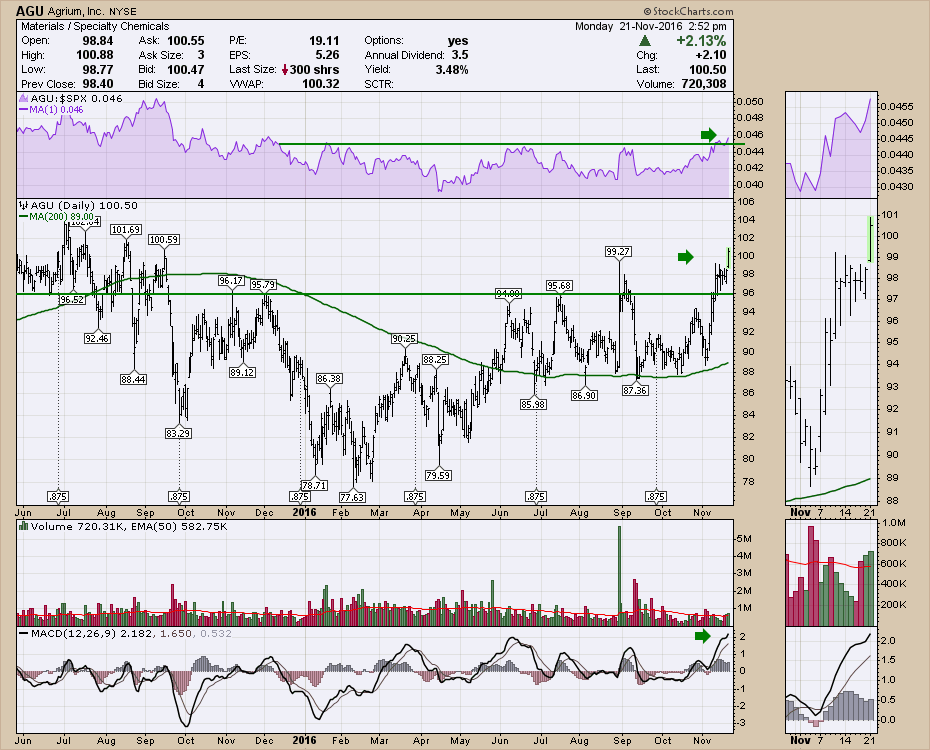Click the MACD(12,26,9) indicator legend

pos(72,632)
